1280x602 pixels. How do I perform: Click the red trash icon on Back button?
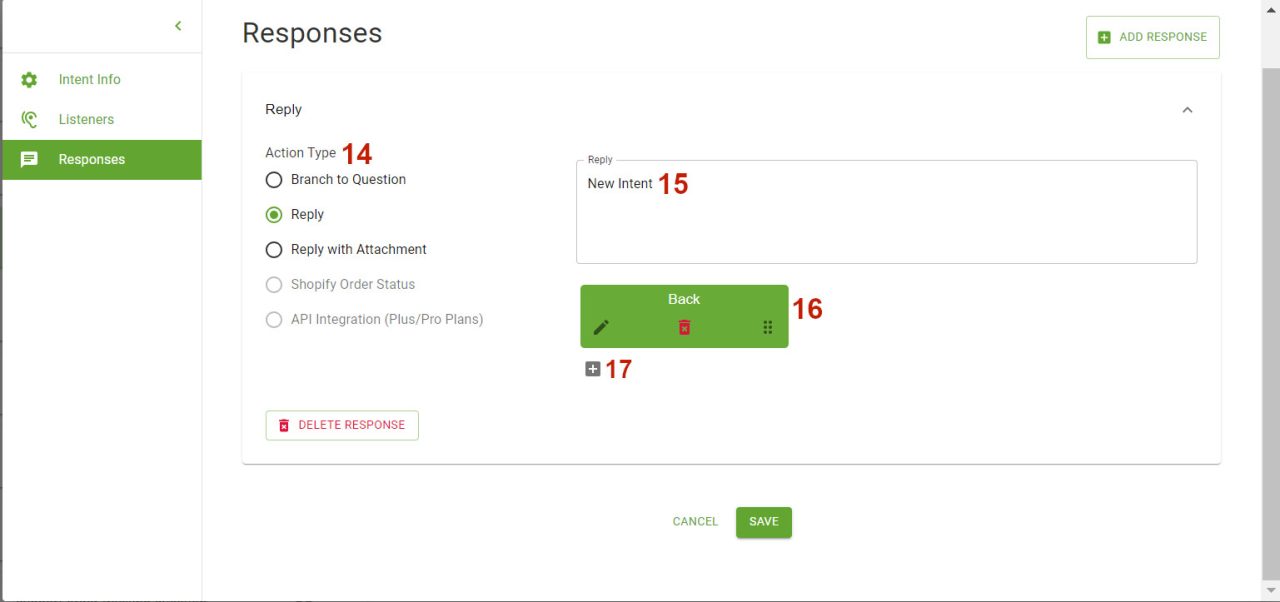pyautogui.click(x=684, y=327)
